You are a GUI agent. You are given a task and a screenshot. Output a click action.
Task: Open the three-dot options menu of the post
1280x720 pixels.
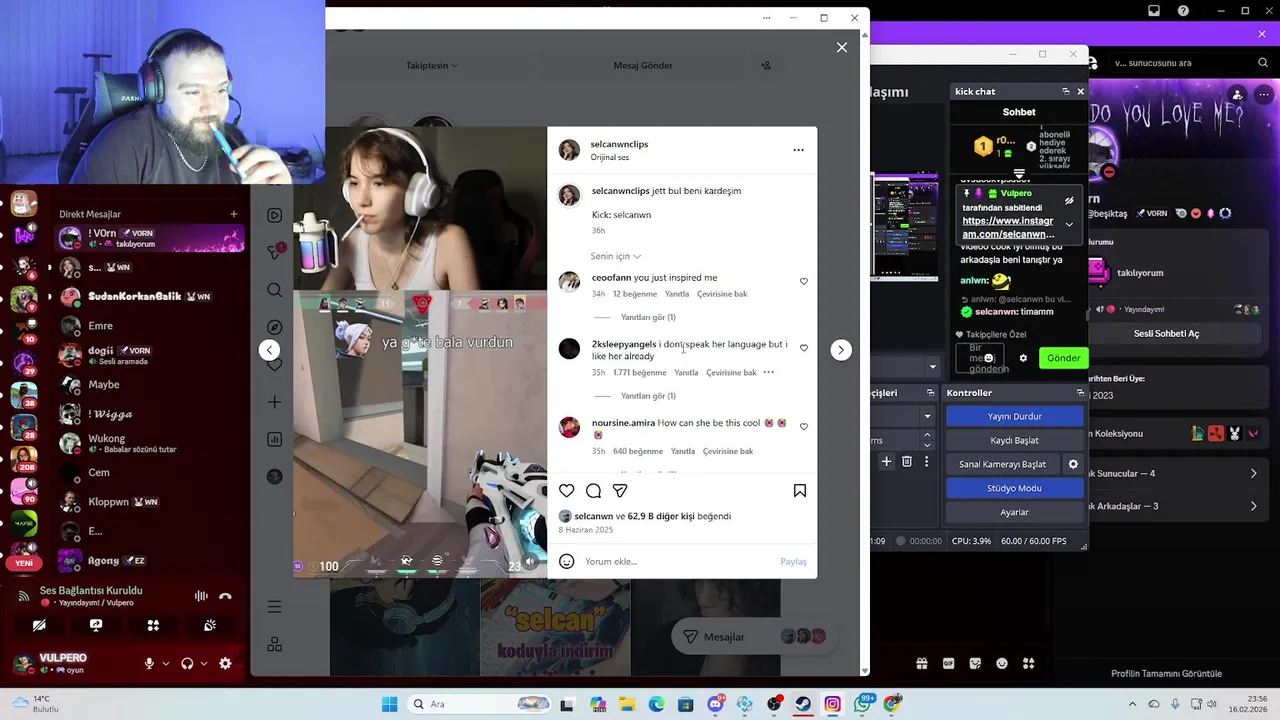click(x=798, y=150)
